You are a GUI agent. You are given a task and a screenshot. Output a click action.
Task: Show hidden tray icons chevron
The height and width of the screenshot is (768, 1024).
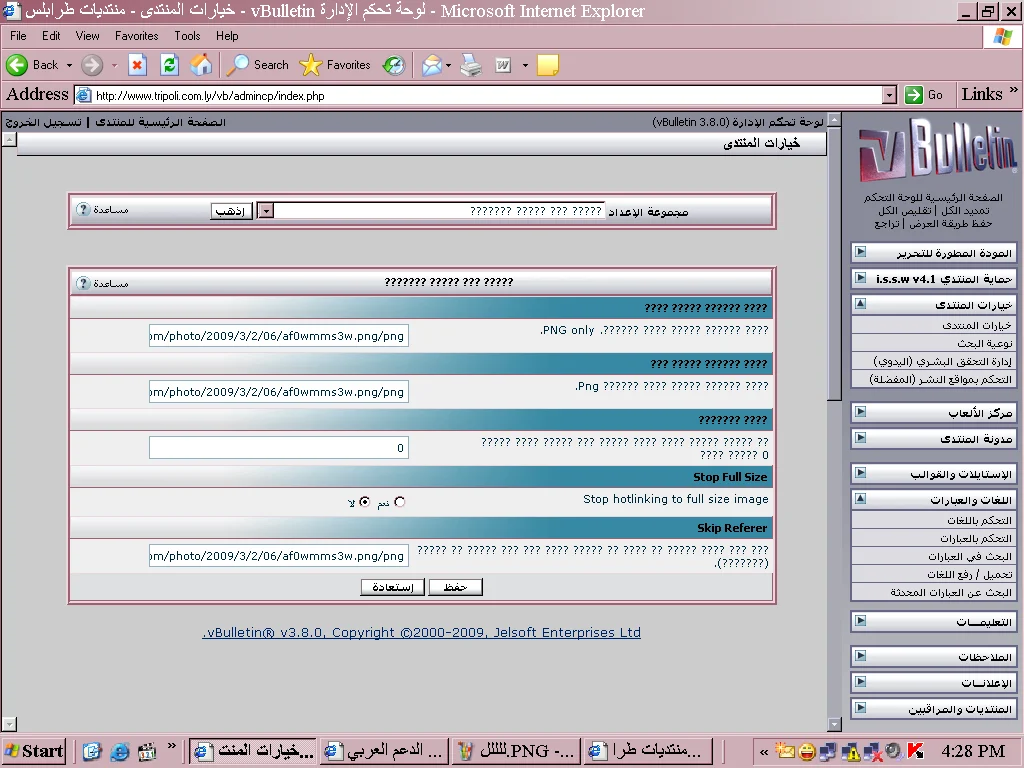click(763, 752)
